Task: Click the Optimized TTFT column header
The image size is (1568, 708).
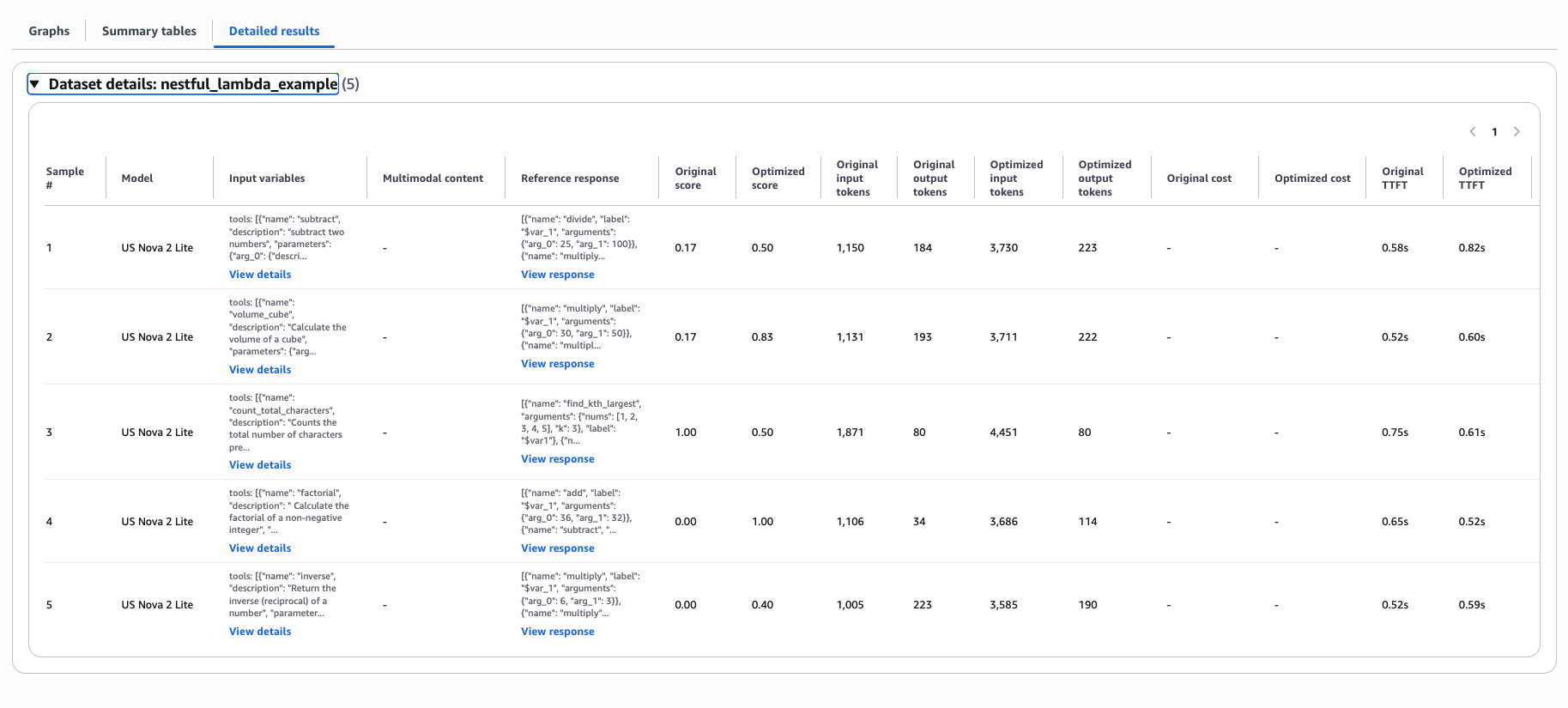Action: coord(1485,179)
